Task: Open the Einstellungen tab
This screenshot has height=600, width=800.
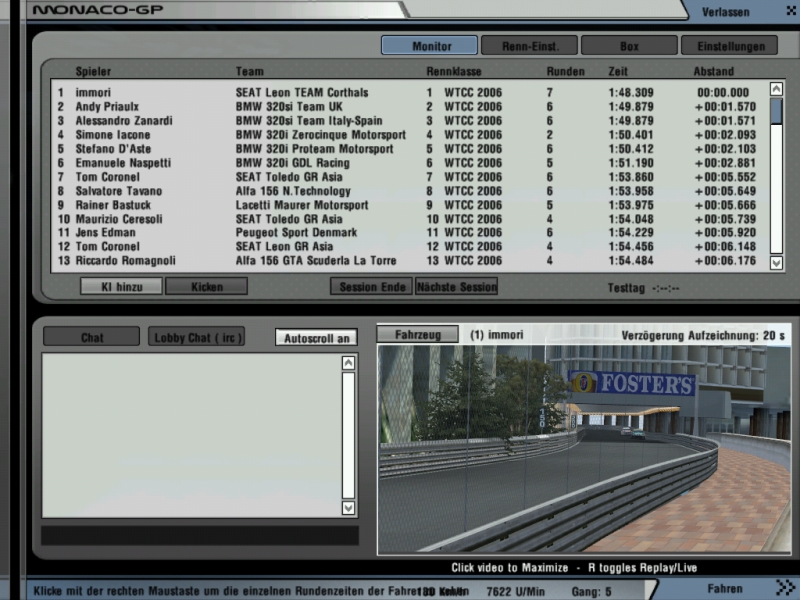Action: click(x=729, y=46)
